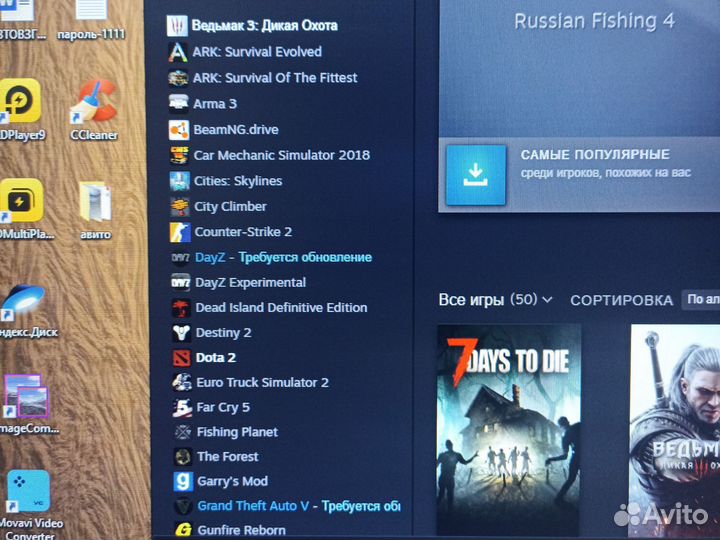Click the Destiny 2 logo icon
The width and height of the screenshot is (720, 540).
pyautogui.click(x=181, y=333)
